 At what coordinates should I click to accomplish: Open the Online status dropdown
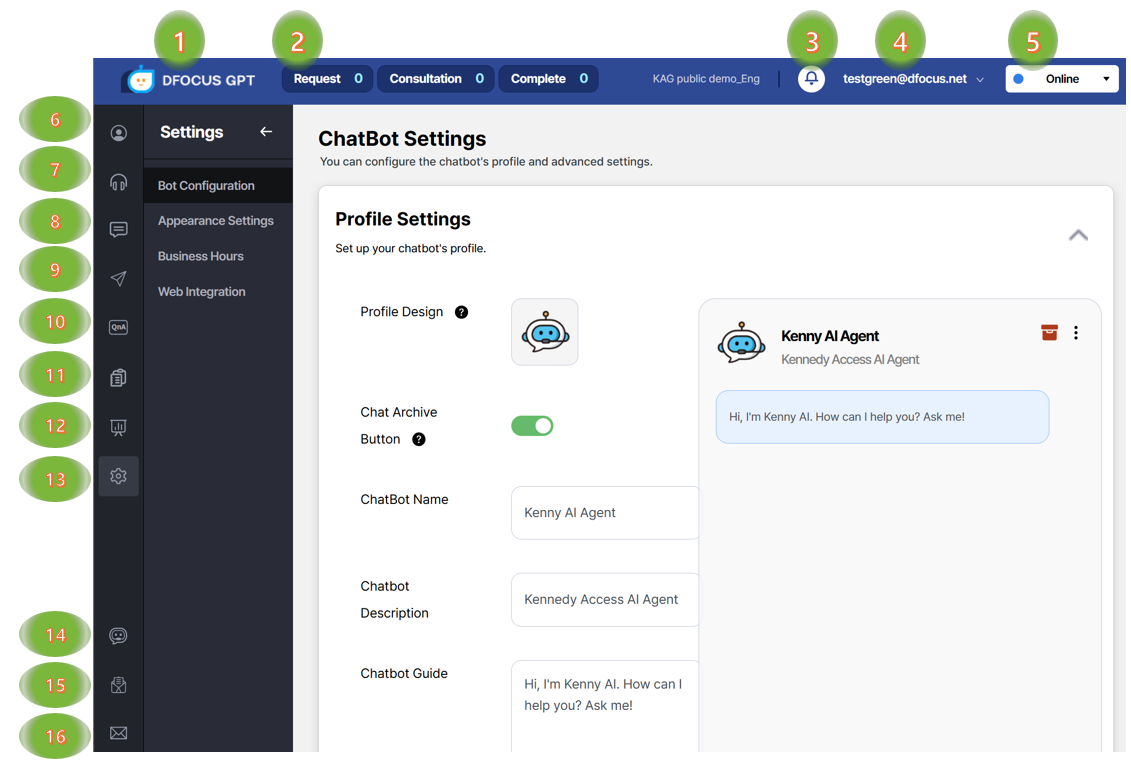click(1061, 79)
